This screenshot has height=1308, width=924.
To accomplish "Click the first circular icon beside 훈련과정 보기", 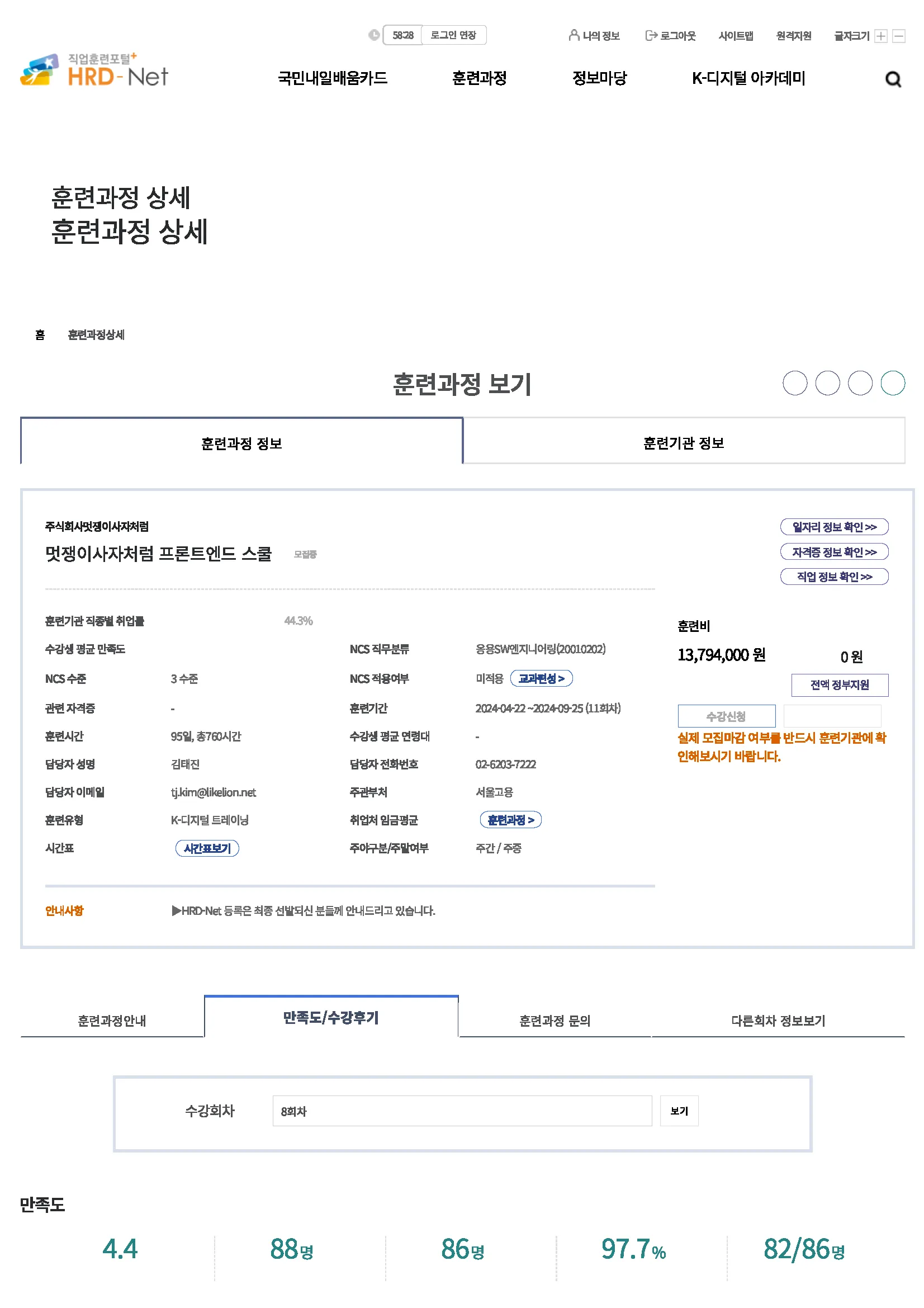I will [x=794, y=383].
